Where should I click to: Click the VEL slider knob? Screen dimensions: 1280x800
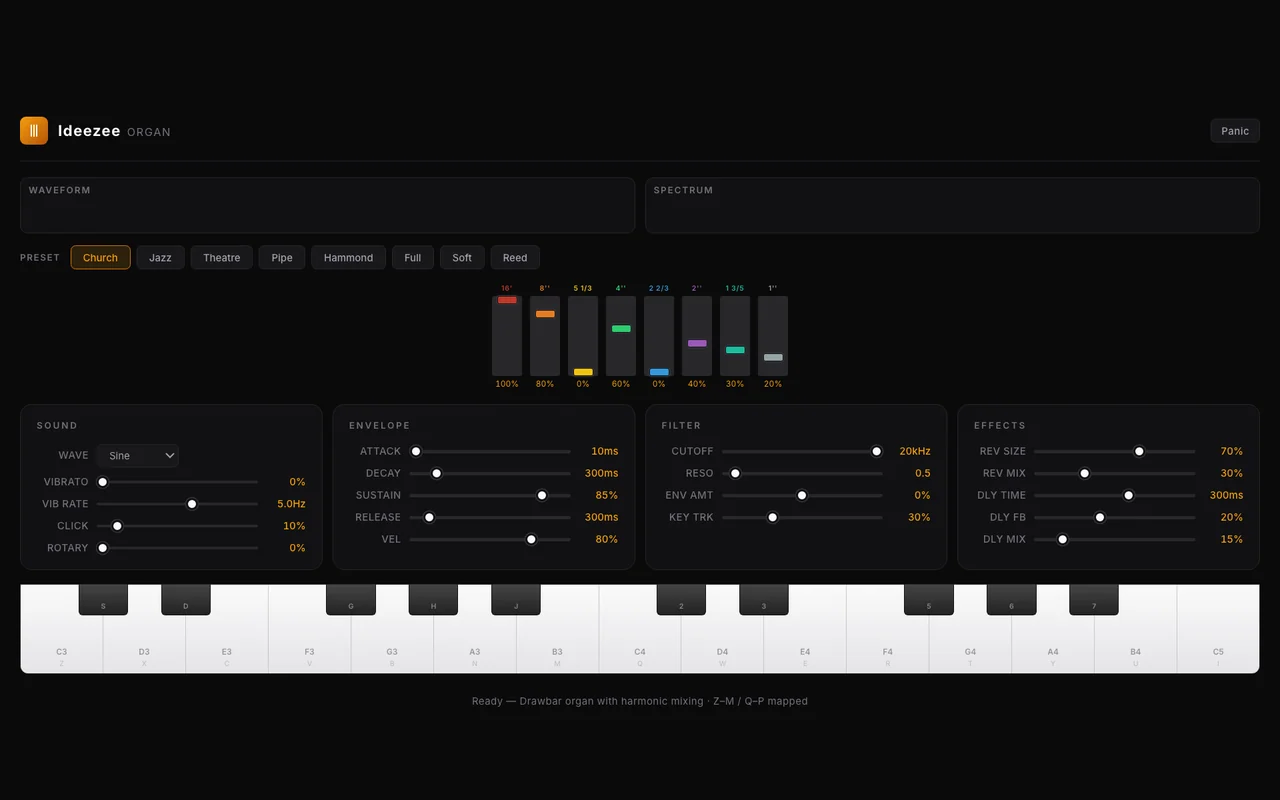(531, 539)
